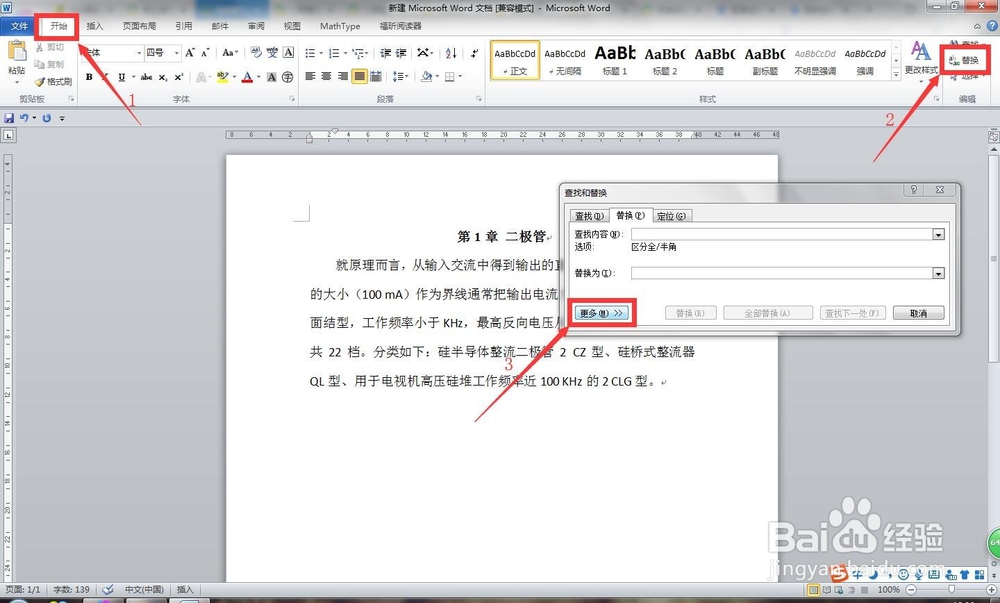
Task: Open the Undo history dropdown arrow
Action: click(x=34, y=118)
